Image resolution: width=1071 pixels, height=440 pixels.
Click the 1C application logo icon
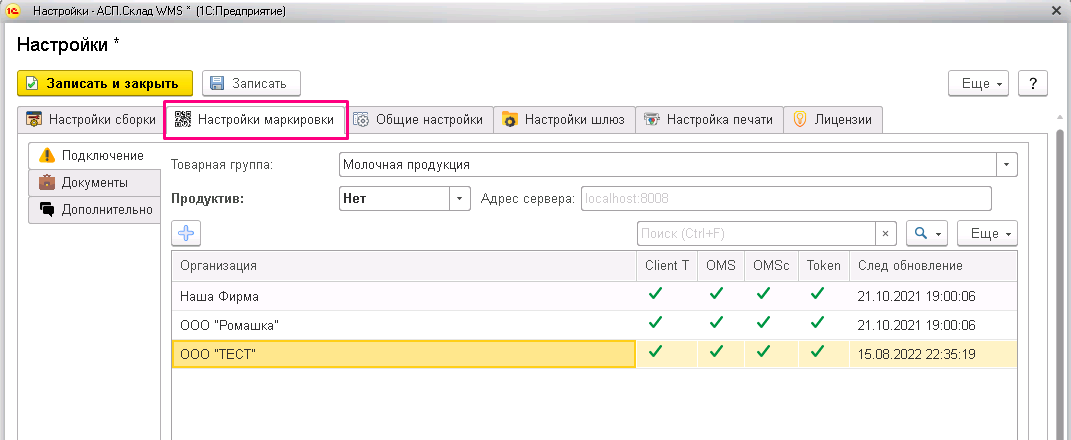pyautogui.click(x=12, y=11)
